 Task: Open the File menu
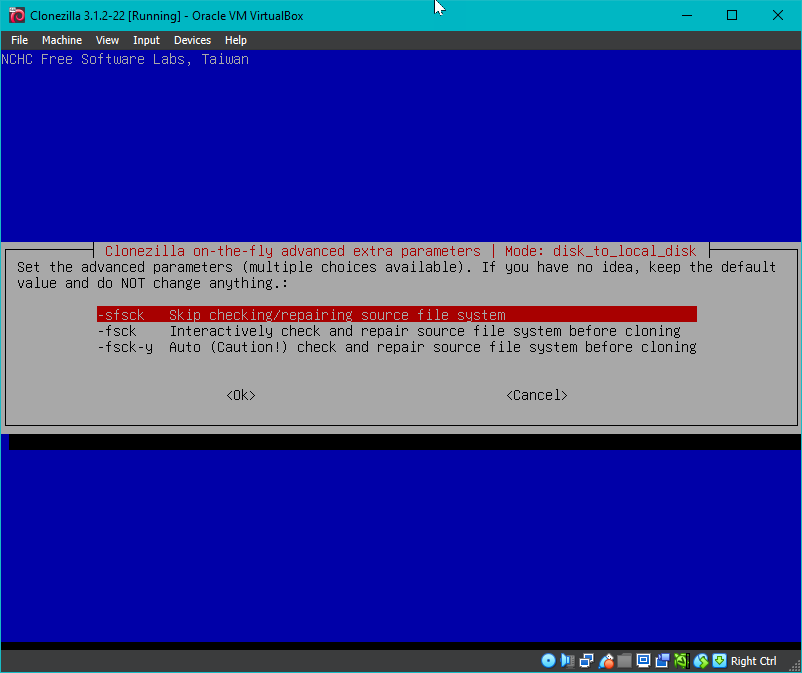pos(19,40)
